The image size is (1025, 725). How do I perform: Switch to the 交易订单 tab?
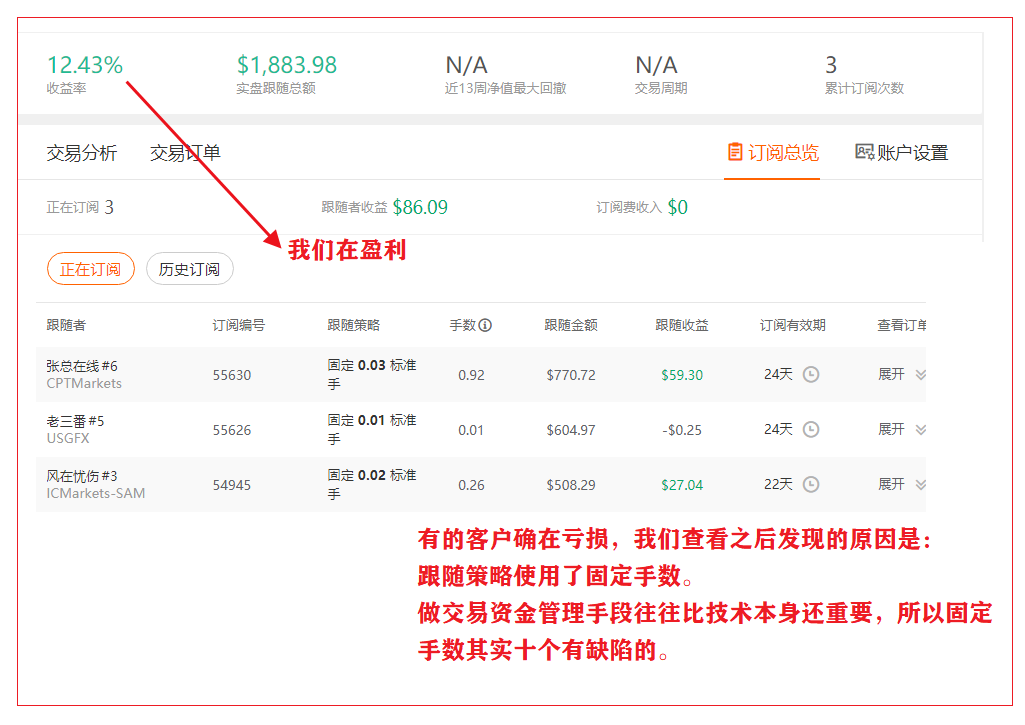click(x=185, y=153)
